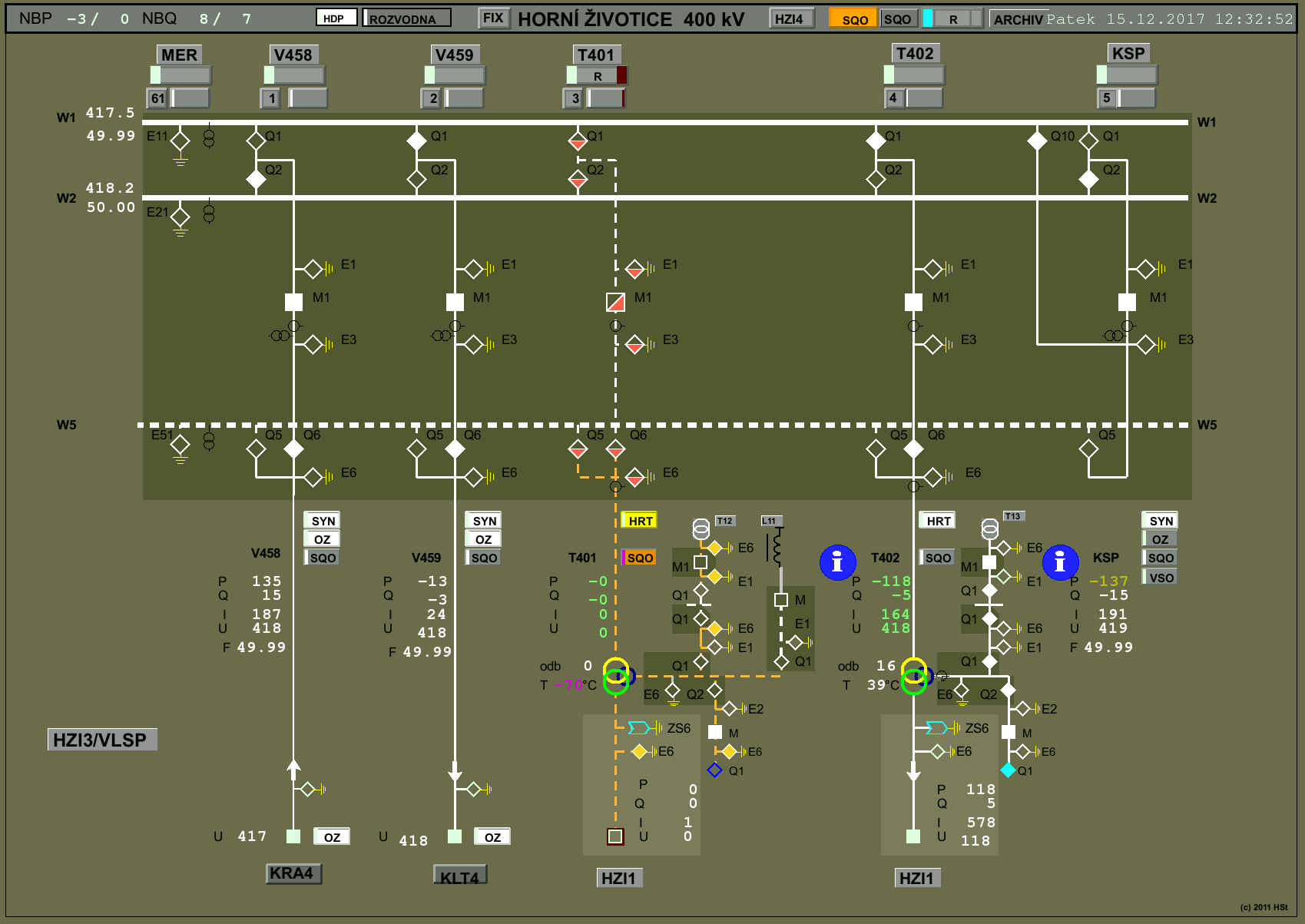Image resolution: width=1305 pixels, height=924 pixels.
Task: Open HZI1 link below T401
Action: point(619,878)
